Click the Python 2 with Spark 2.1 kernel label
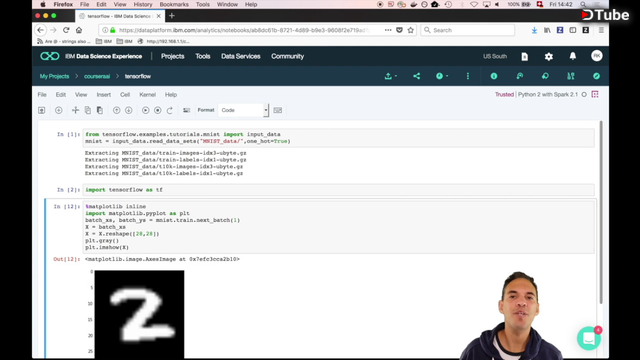 click(x=548, y=94)
